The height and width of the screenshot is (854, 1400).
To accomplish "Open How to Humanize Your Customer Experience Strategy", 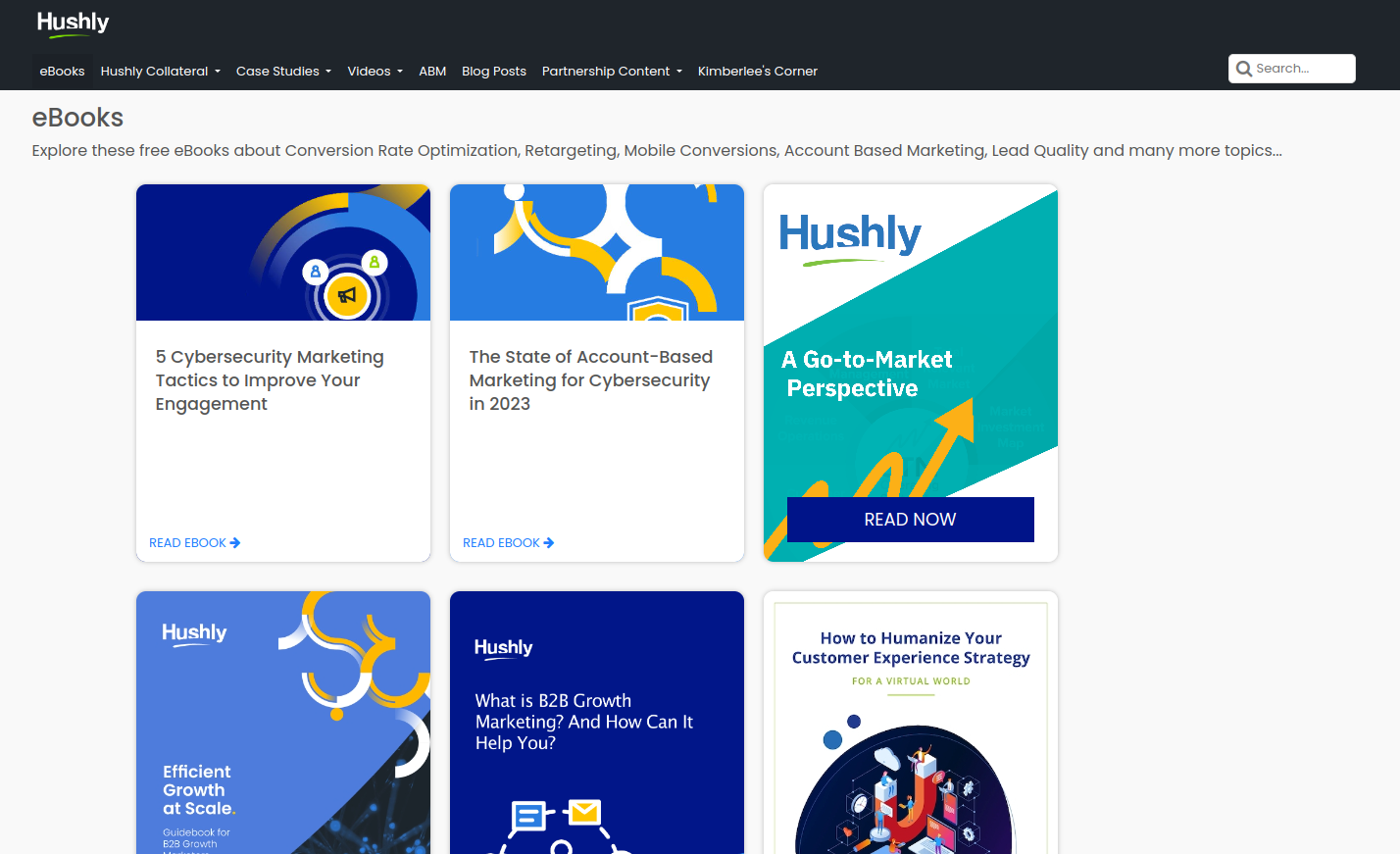I will point(911,723).
